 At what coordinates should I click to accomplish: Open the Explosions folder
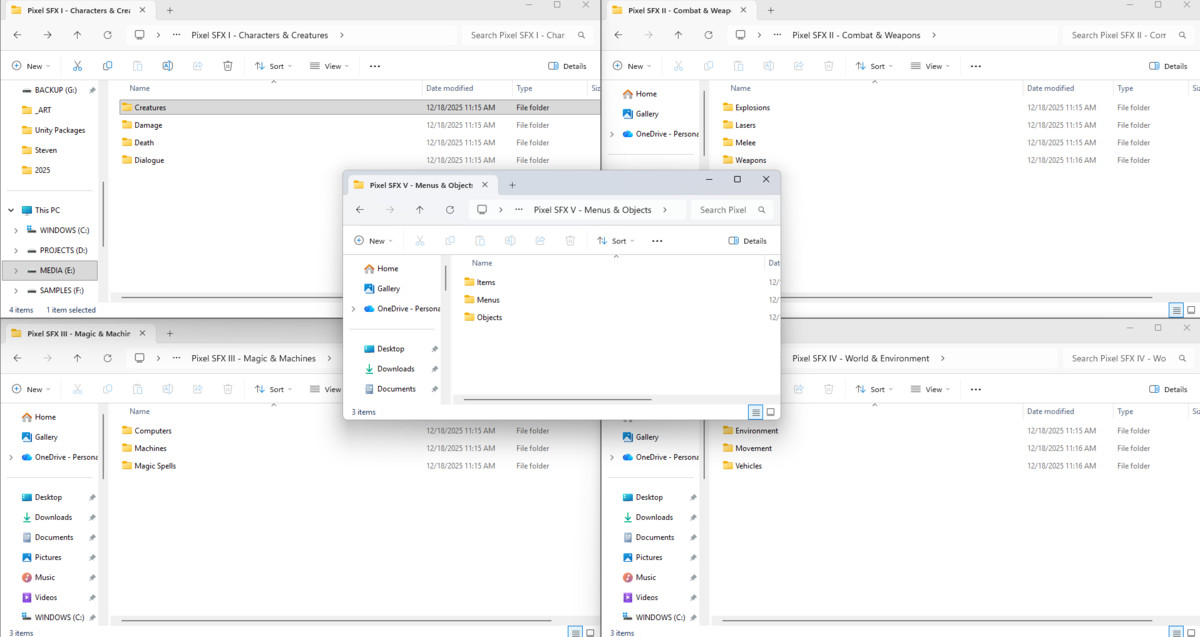752,107
